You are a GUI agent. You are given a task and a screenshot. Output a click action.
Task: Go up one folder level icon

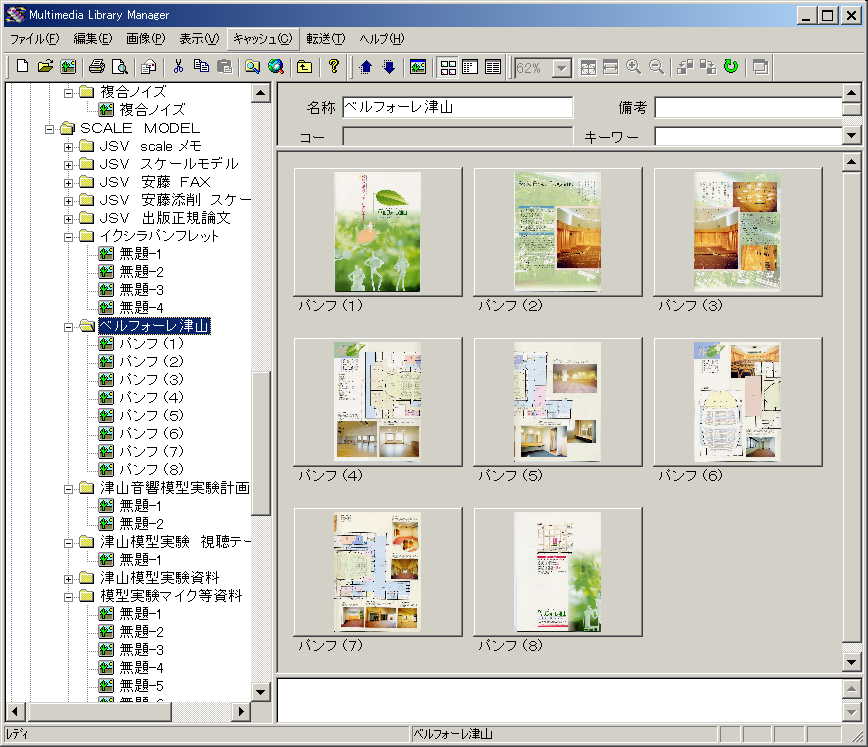(304, 67)
